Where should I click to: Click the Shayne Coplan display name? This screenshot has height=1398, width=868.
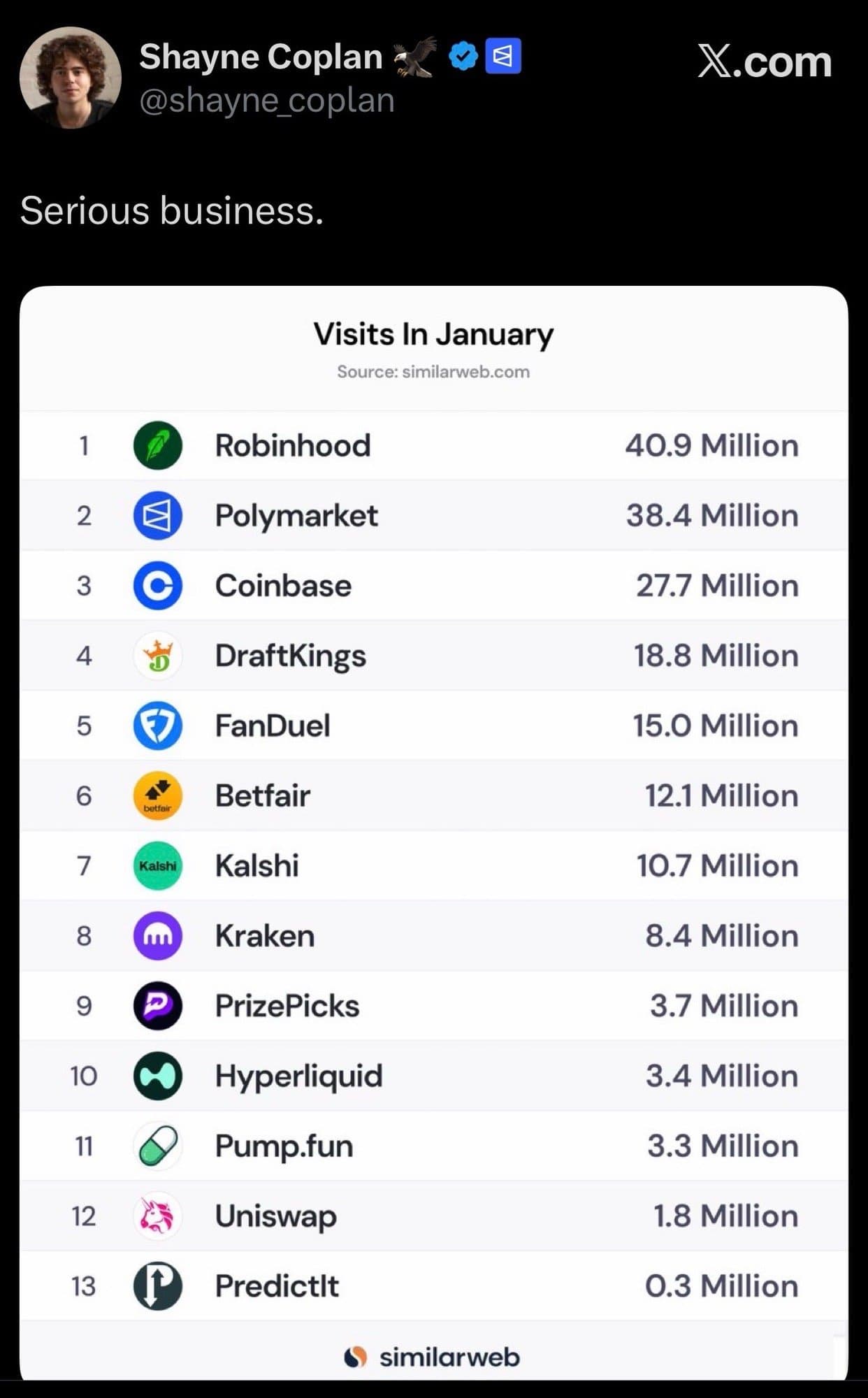[x=261, y=57]
